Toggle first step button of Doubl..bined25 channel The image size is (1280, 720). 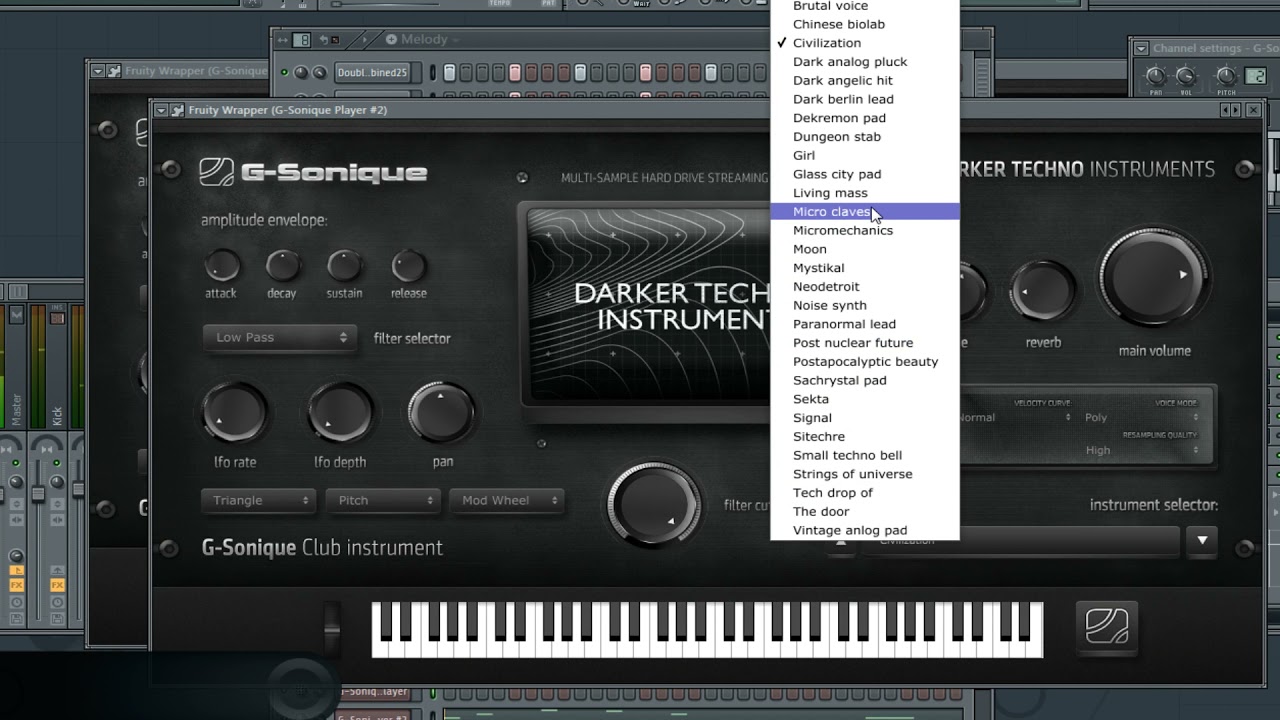click(450, 72)
